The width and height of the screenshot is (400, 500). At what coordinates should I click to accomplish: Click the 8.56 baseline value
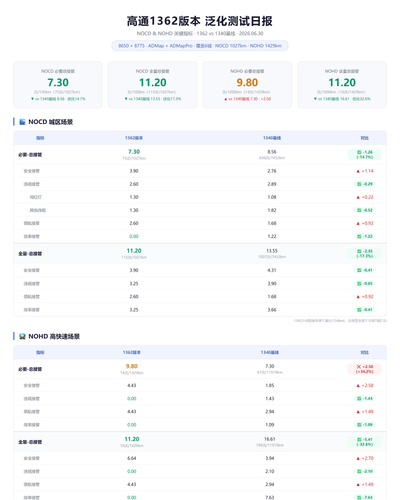pos(272,152)
